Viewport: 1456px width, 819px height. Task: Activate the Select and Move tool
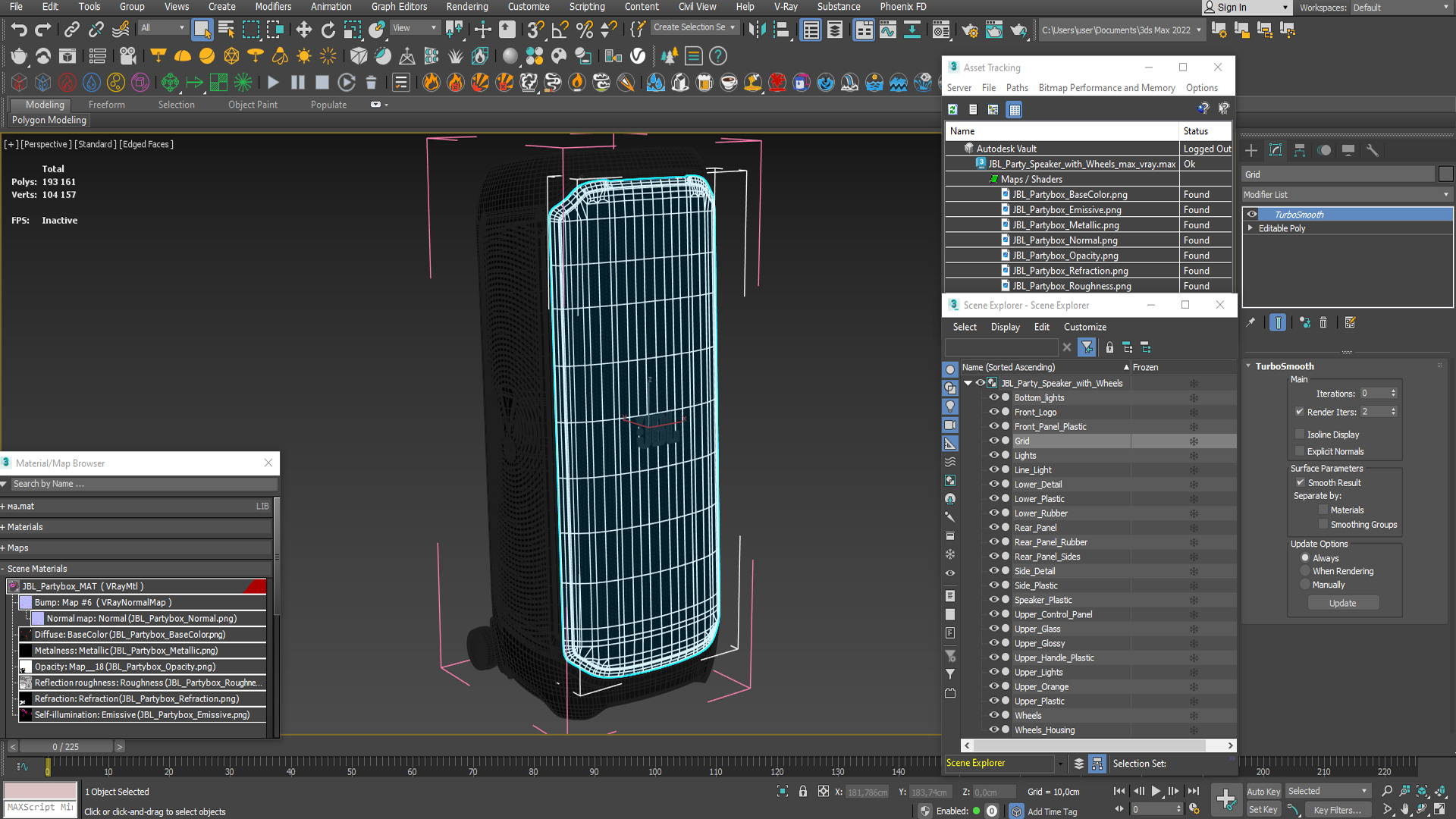(x=303, y=30)
